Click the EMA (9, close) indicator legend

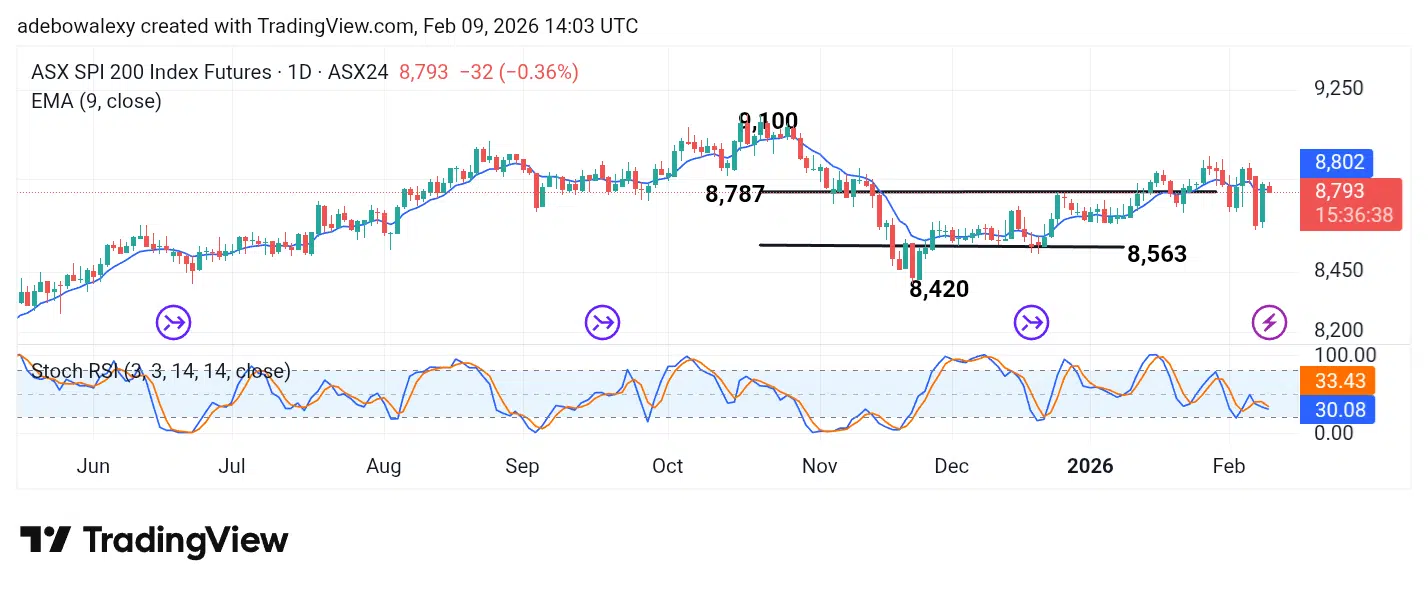96,101
